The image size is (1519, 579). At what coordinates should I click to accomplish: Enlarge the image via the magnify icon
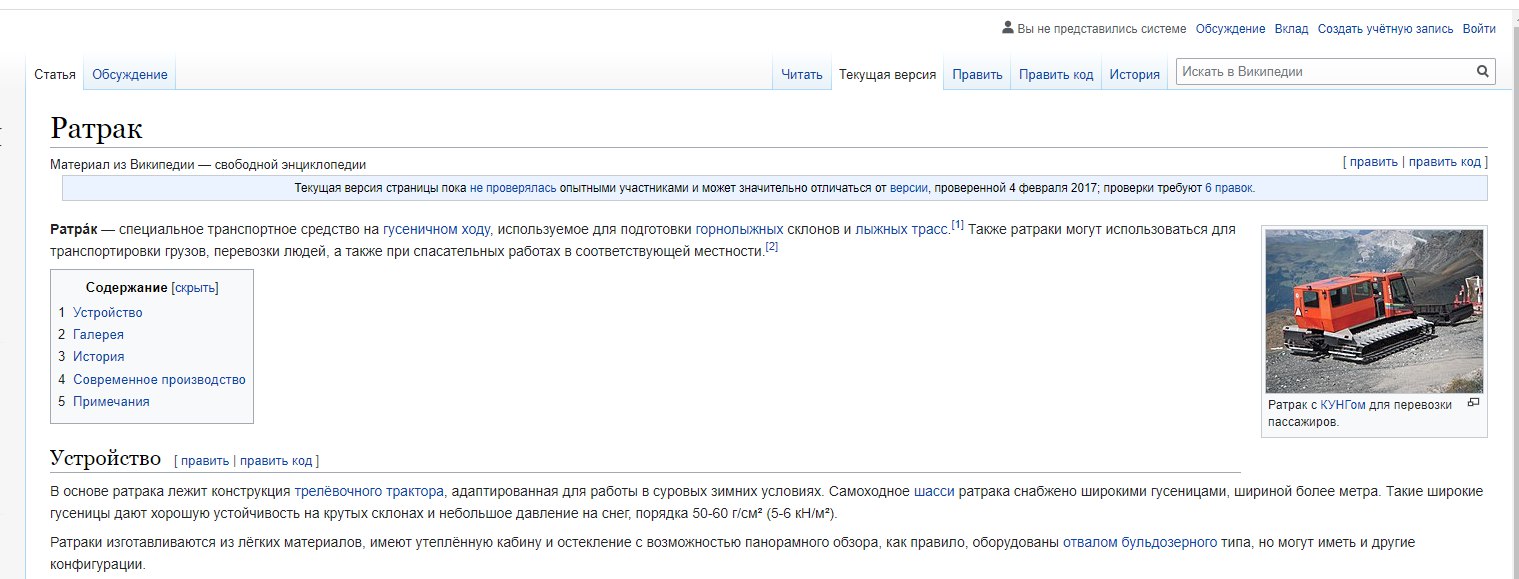1473,403
